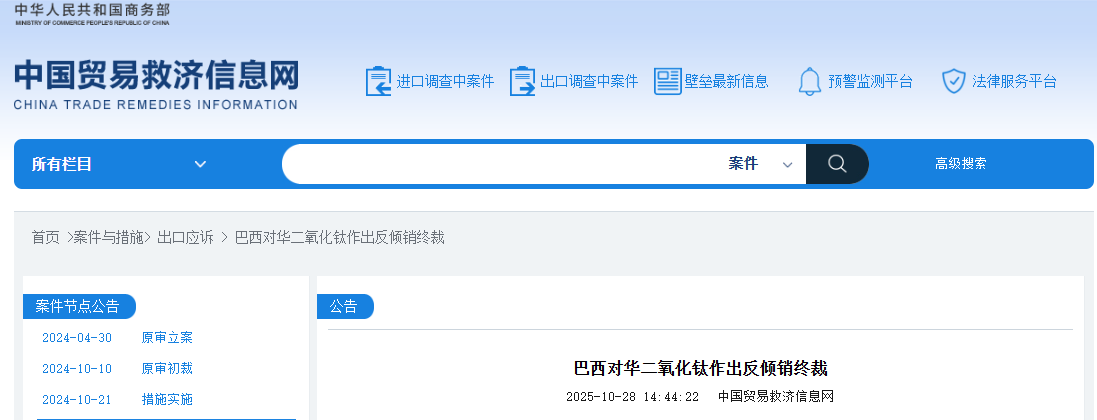Click inside the search text field
This screenshot has height=420, width=1097.
500,164
